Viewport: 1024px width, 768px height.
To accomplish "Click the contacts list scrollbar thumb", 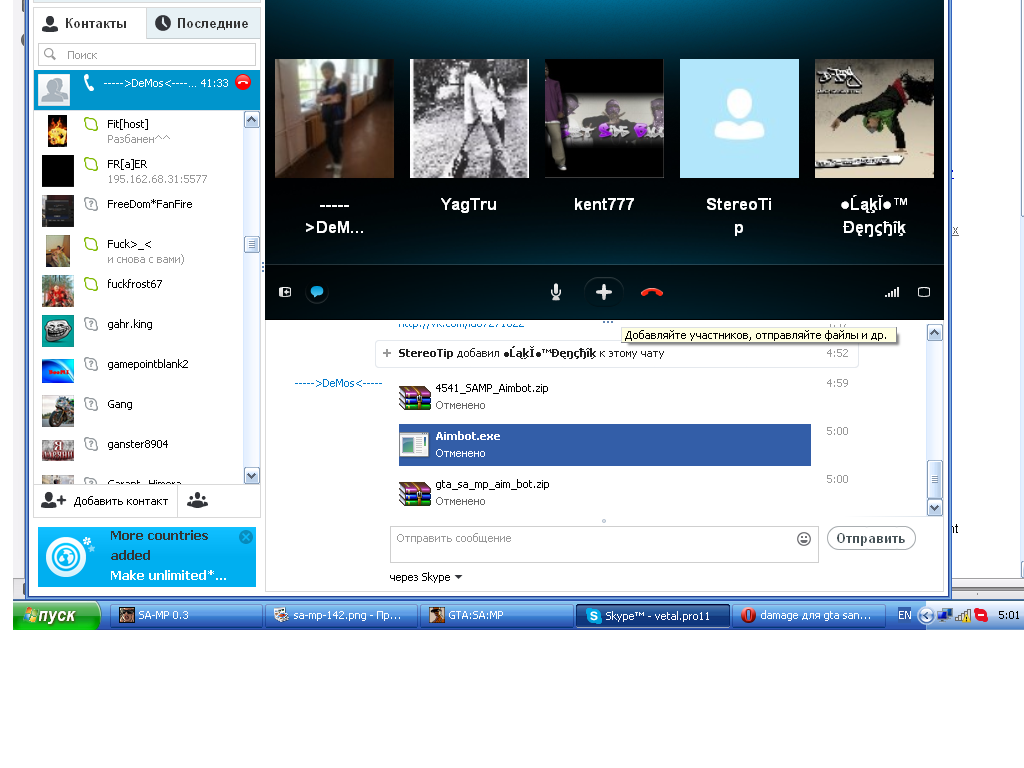I will tap(251, 244).
